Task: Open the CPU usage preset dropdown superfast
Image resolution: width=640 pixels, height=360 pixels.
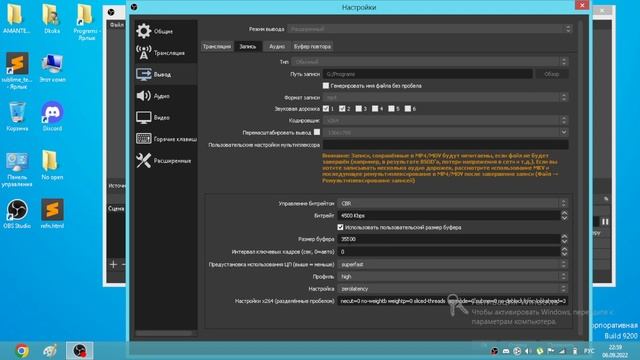Action: (452, 264)
